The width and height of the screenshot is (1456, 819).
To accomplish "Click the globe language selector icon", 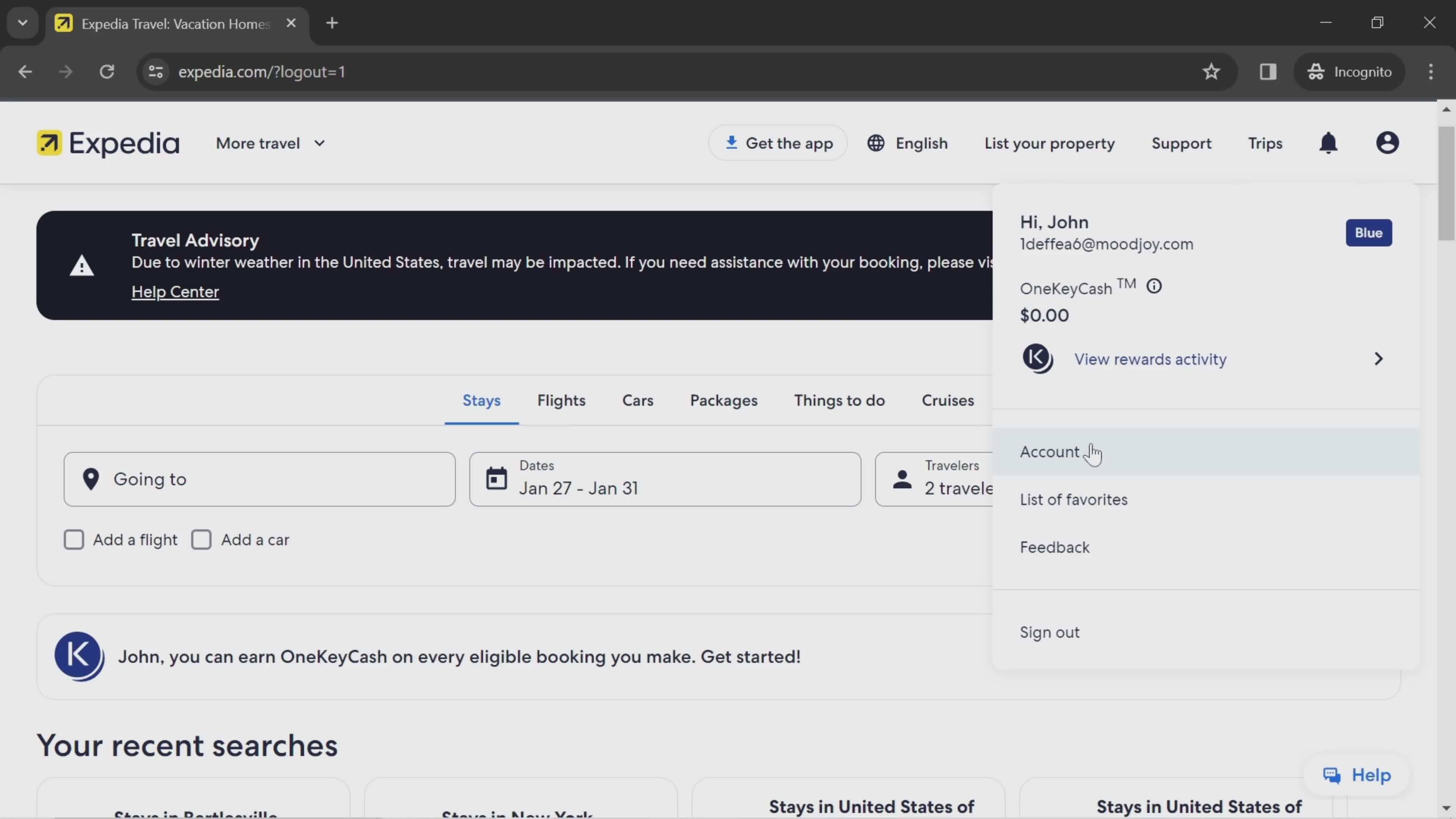I will click(x=876, y=143).
